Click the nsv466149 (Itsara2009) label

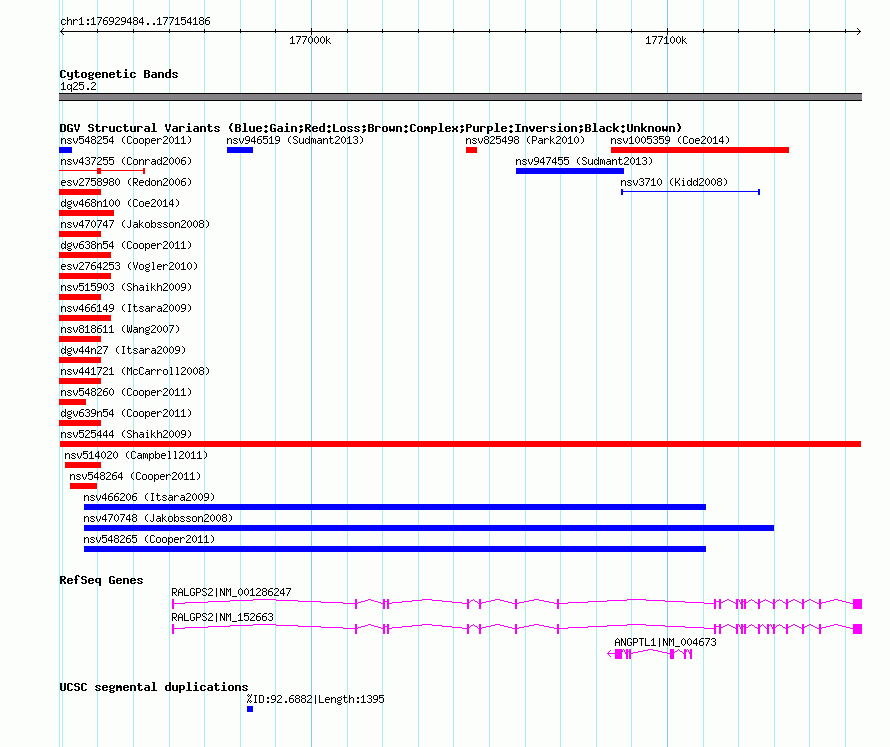126,308
